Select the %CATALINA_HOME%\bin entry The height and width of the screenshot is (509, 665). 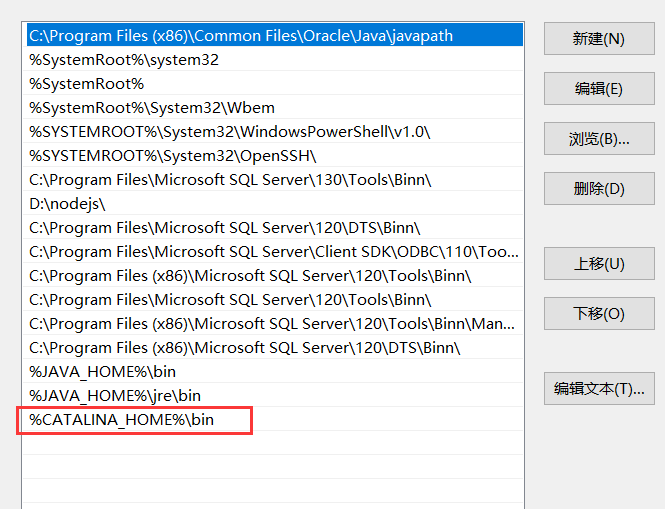pyautogui.click(x=122, y=421)
